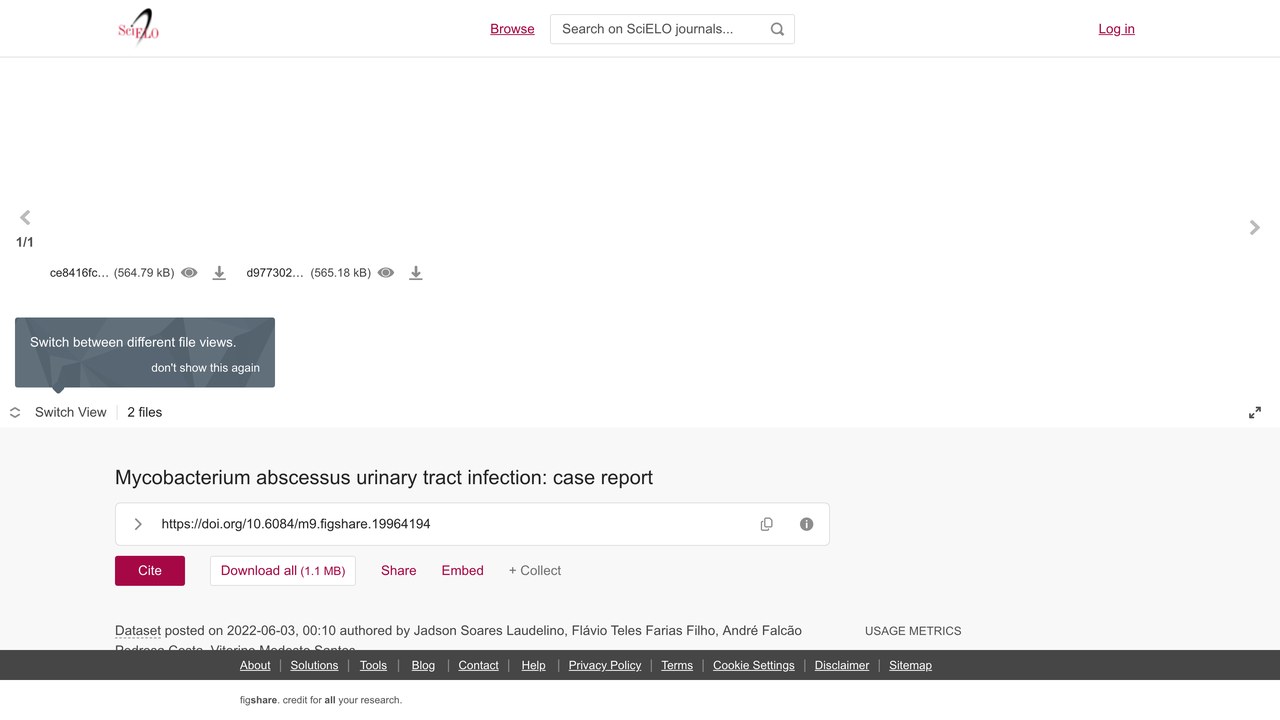Go to previous file with left arrow
Screen dimensions: 1280x720
click(x=25, y=217)
